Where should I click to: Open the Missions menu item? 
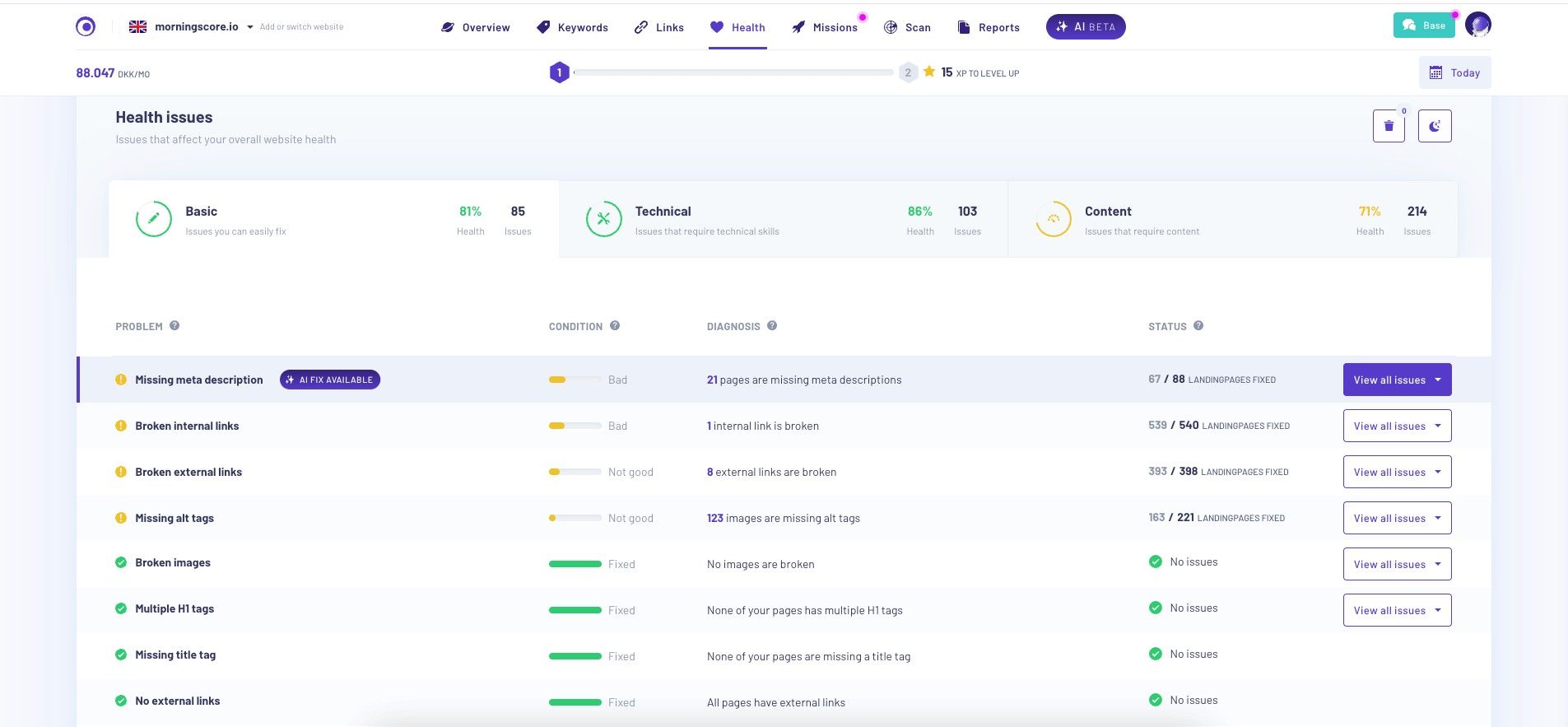coord(825,27)
